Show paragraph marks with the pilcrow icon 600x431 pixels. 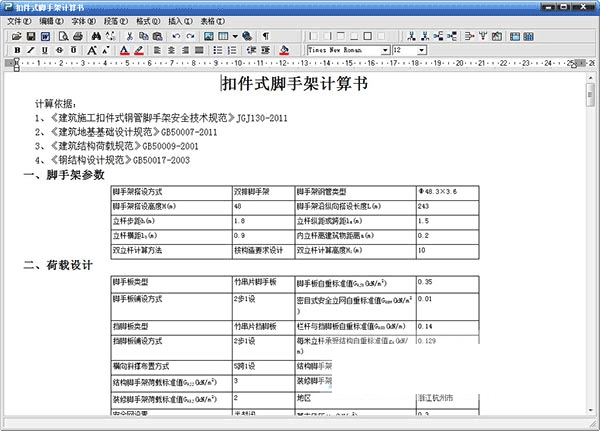(x=266, y=36)
